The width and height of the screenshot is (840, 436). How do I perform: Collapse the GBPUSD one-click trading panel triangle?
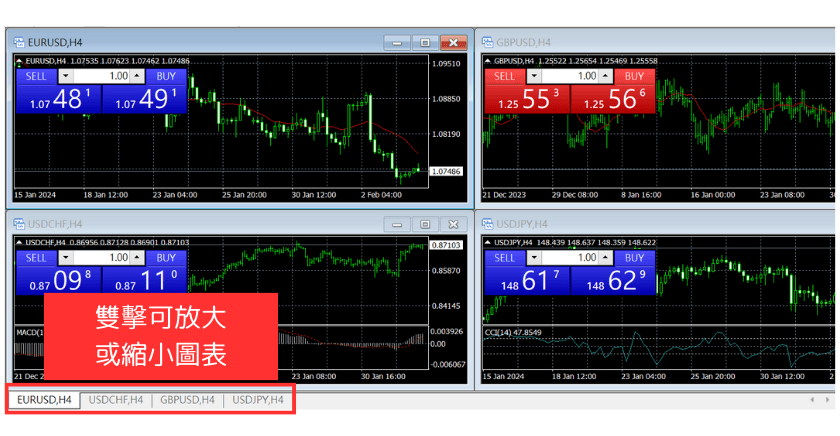[x=488, y=61]
